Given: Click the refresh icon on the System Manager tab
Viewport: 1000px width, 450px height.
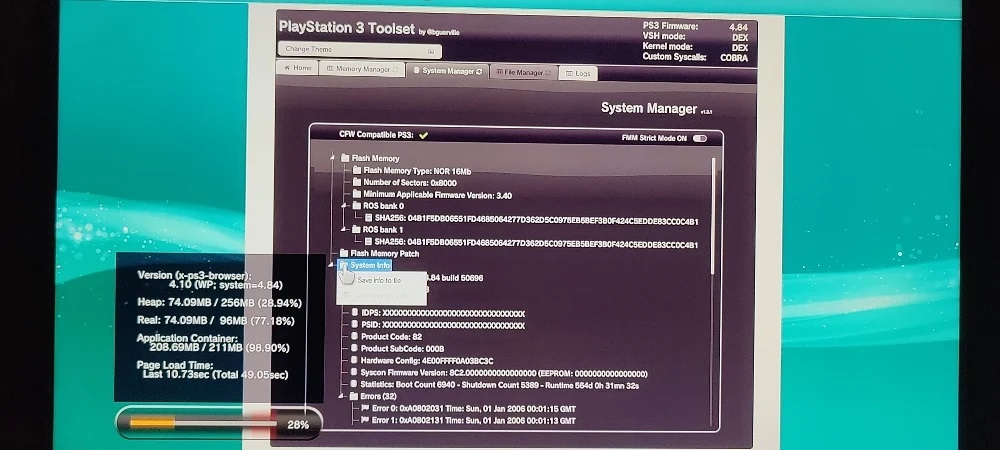Looking at the screenshot, I should 479,71.
